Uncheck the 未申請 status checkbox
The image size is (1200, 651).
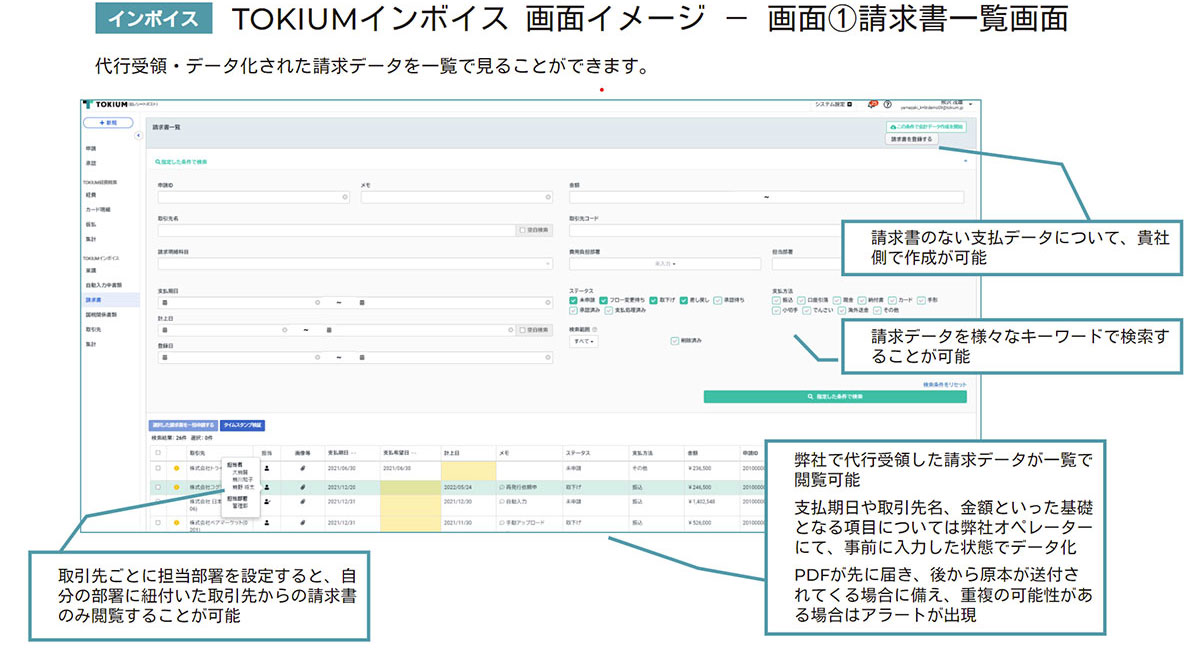[x=572, y=301]
